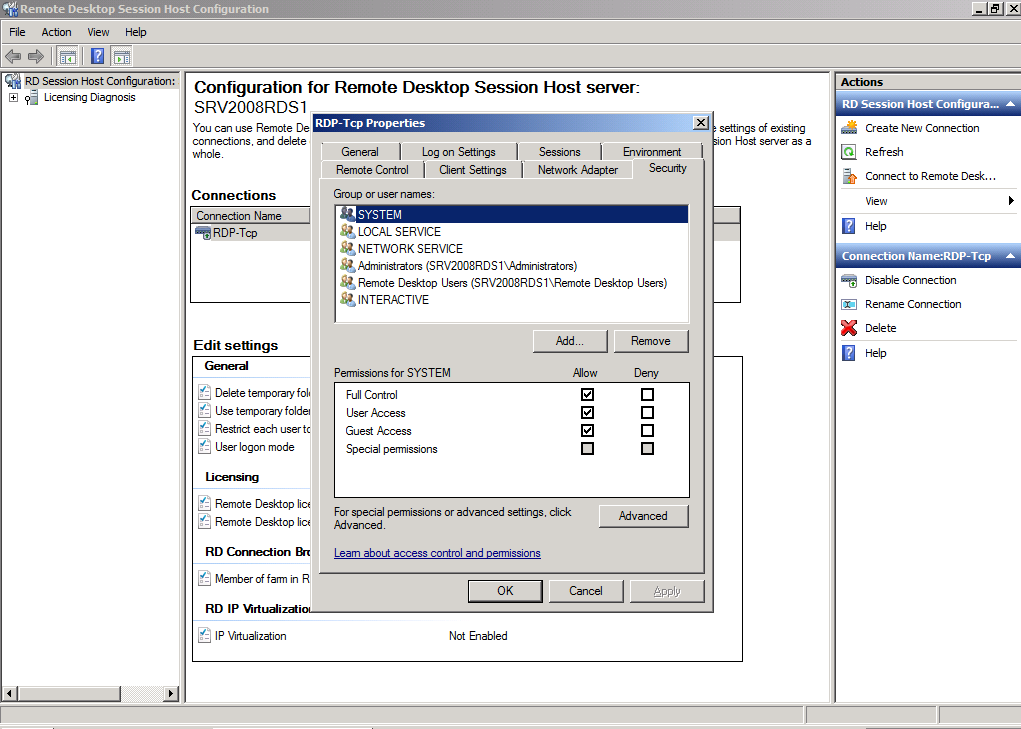Click the INTERACTIVE group icon
The width and height of the screenshot is (1021, 729).
coord(348,299)
